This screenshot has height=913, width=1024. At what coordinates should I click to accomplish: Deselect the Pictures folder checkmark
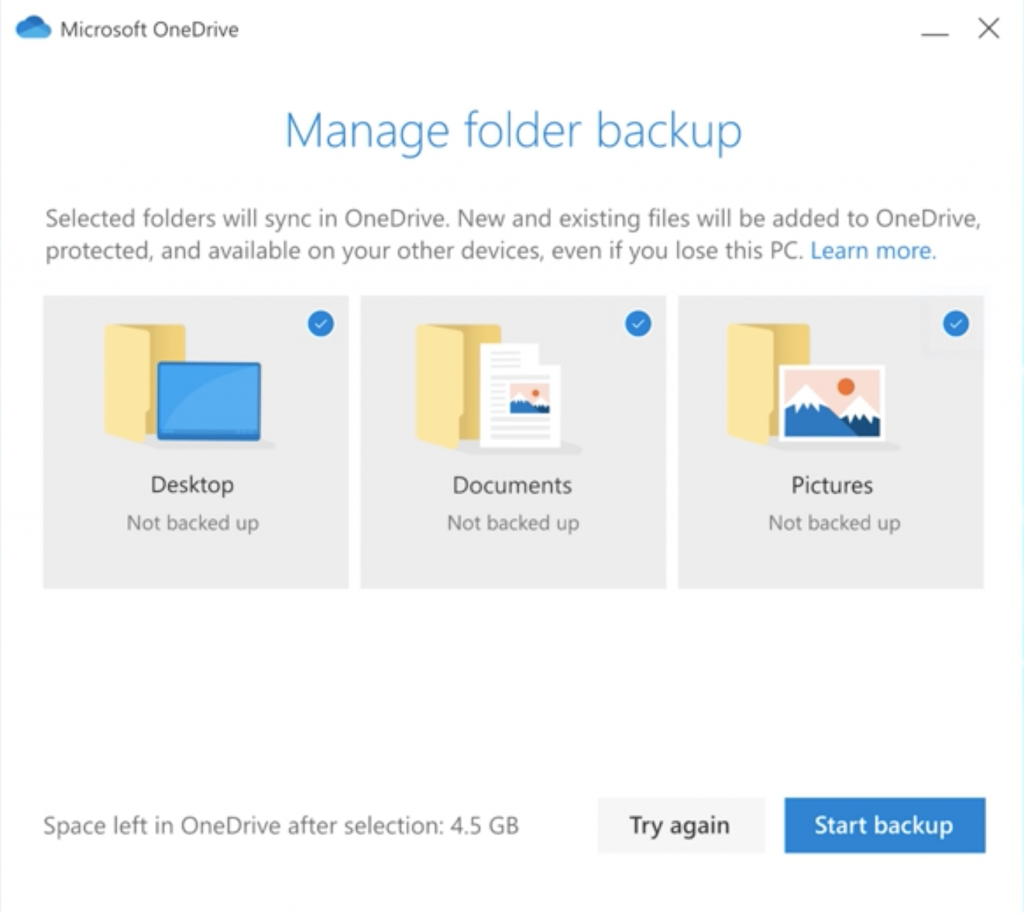coord(956,323)
